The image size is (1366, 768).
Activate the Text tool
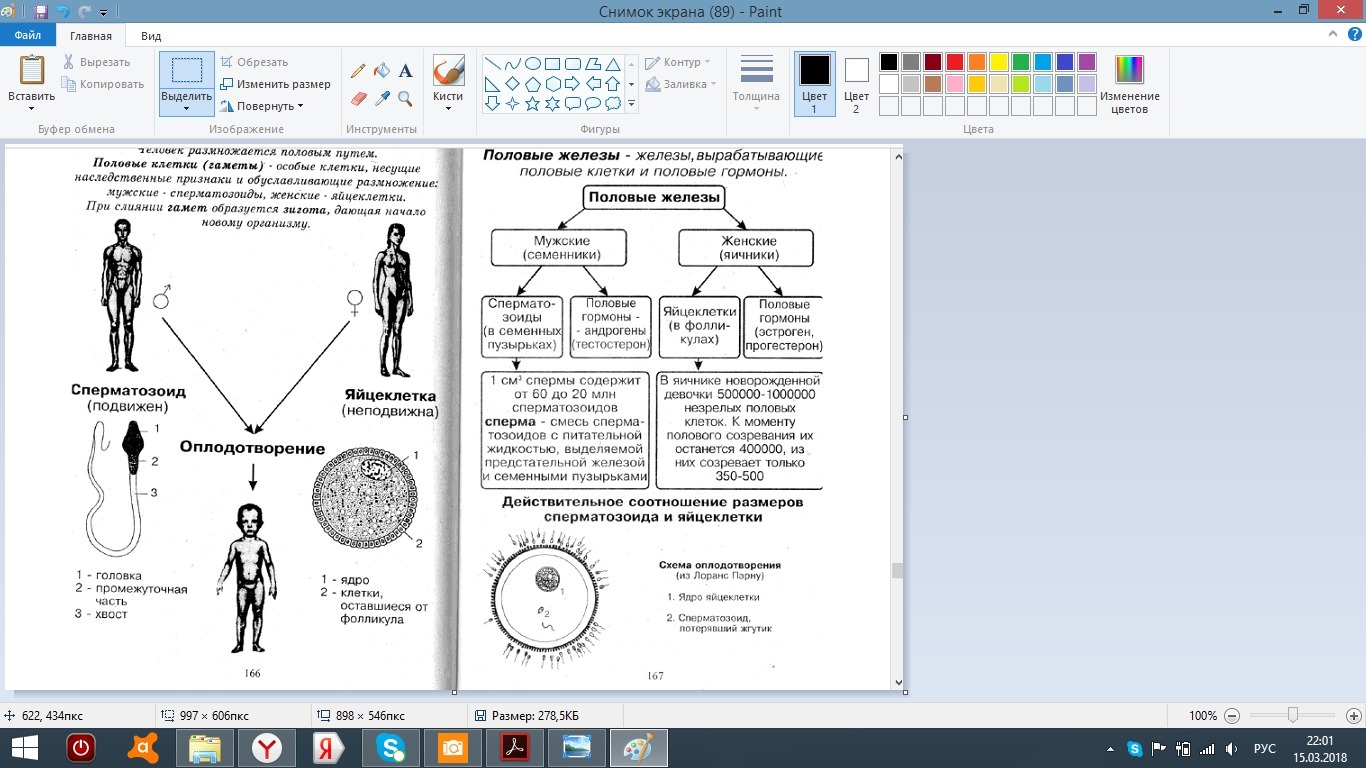pos(405,71)
